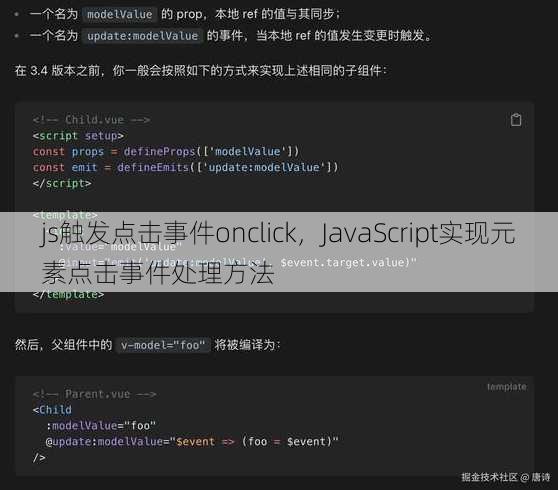Click the closing '</script>' tag
The height and width of the screenshot is (490, 558).
tap(62, 183)
